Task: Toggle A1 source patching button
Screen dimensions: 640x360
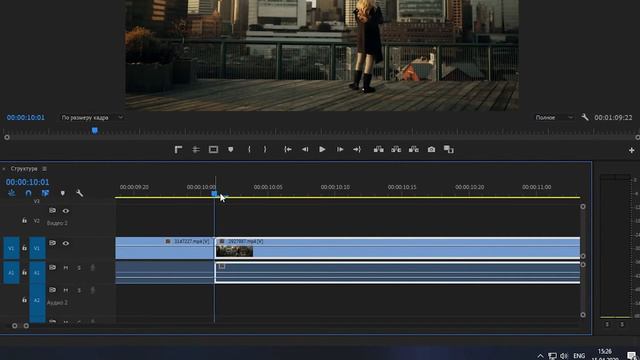Action: pos(11,273)
